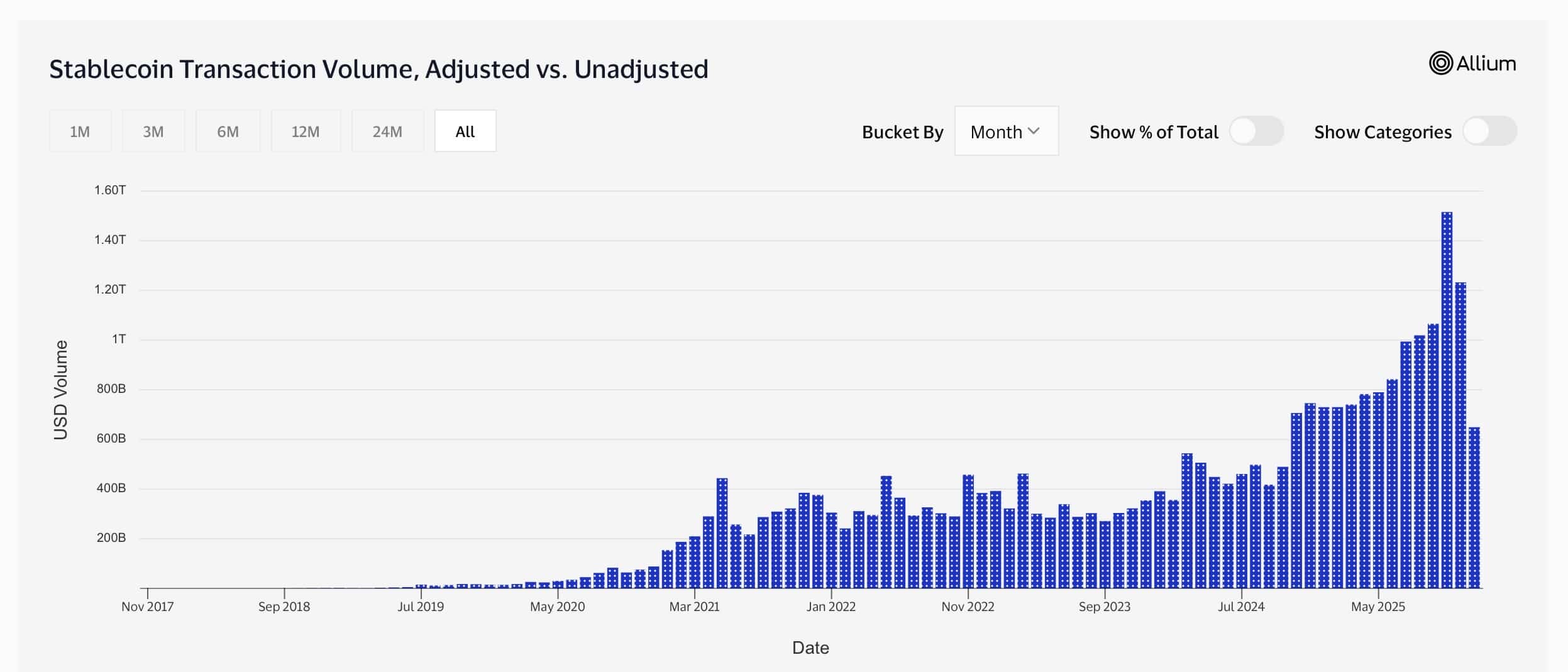The height and width of the screenshot is (672, 1568).
Task: Click the May 2025 axis label
Action: 1378,607
